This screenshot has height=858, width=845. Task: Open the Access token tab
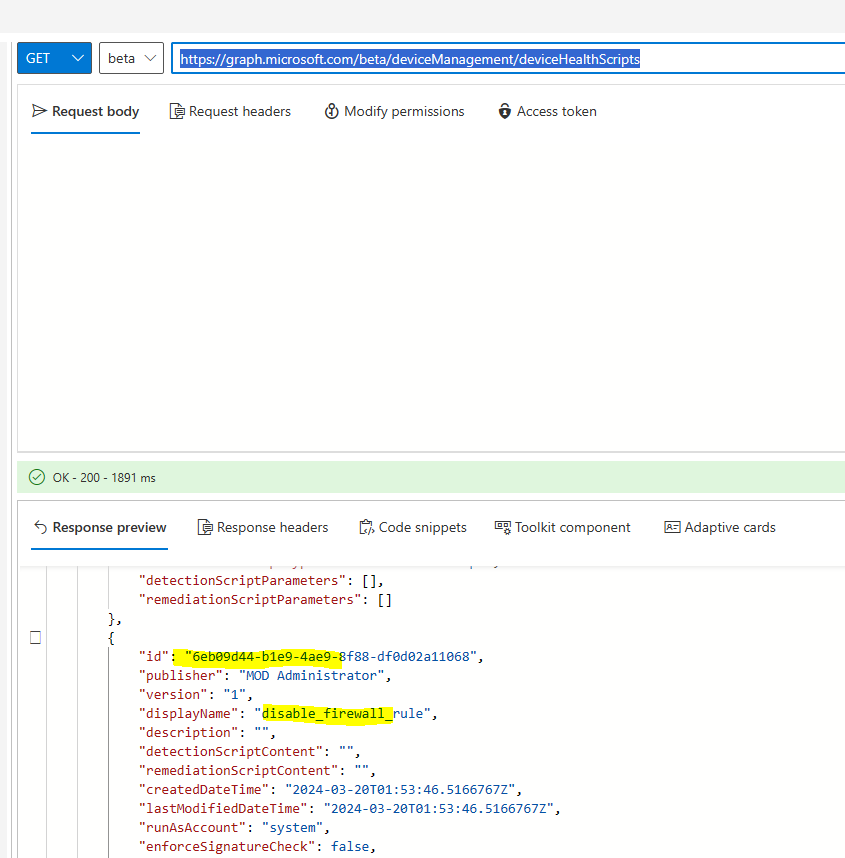point(547,112)
